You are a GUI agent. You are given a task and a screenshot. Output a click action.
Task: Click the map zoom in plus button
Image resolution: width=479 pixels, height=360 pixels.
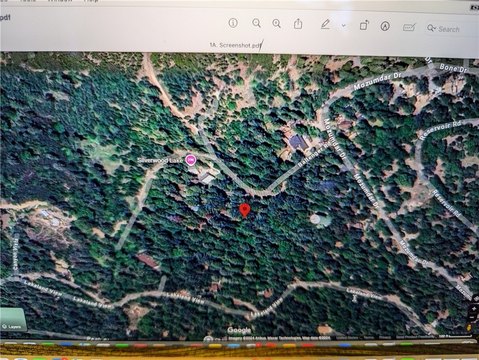coord(474,309)
